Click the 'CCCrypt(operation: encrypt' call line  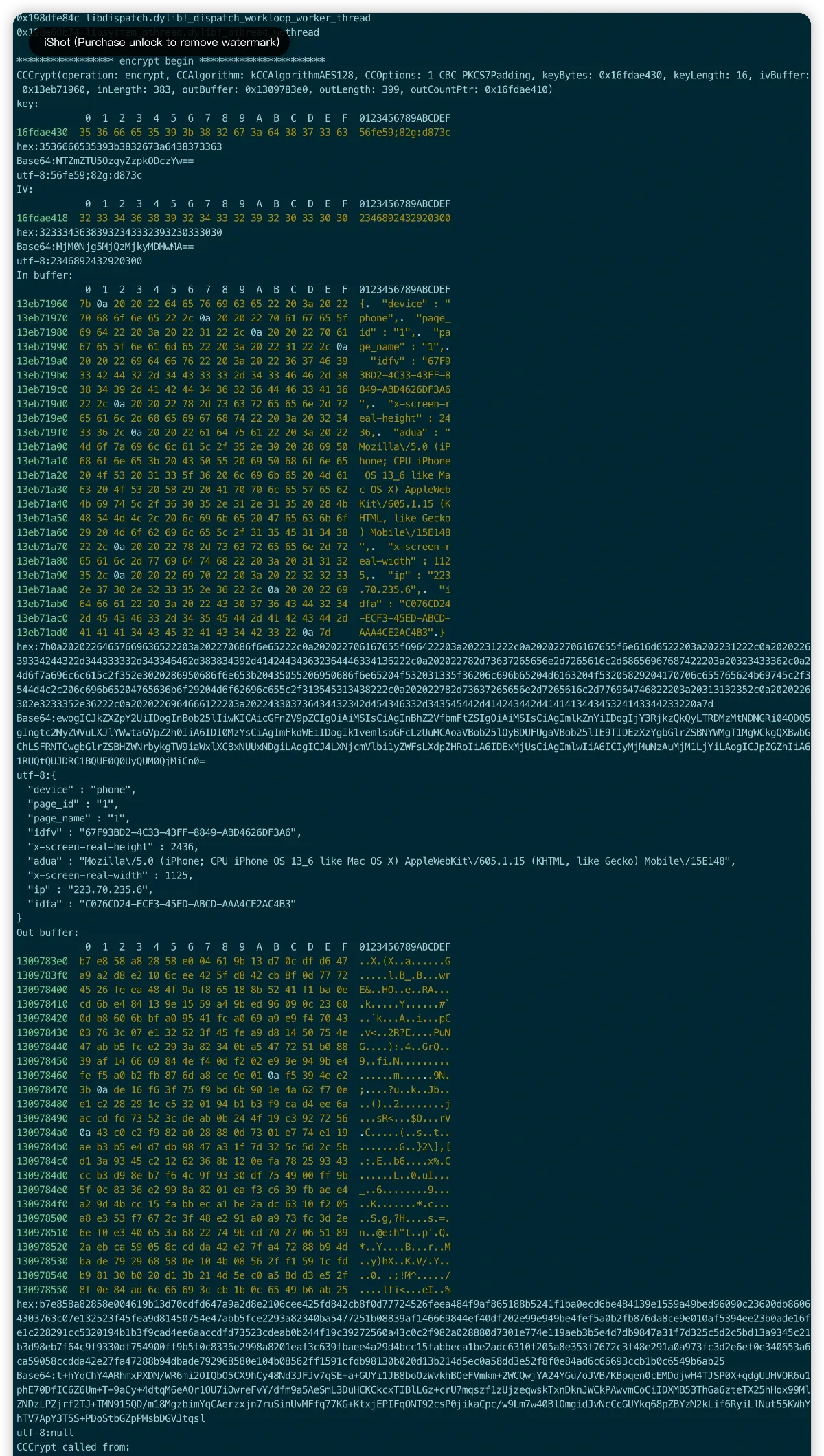413,82
